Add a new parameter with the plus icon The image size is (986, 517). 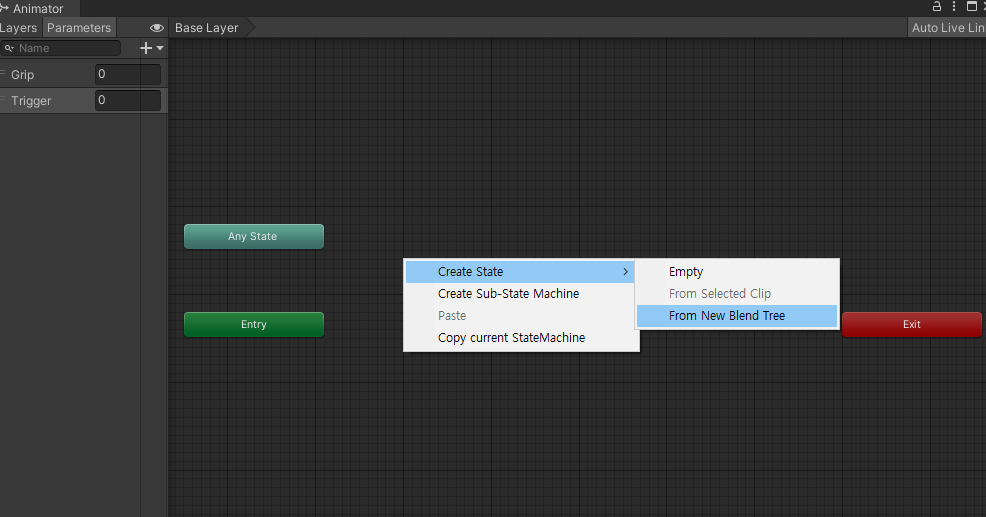146,48
